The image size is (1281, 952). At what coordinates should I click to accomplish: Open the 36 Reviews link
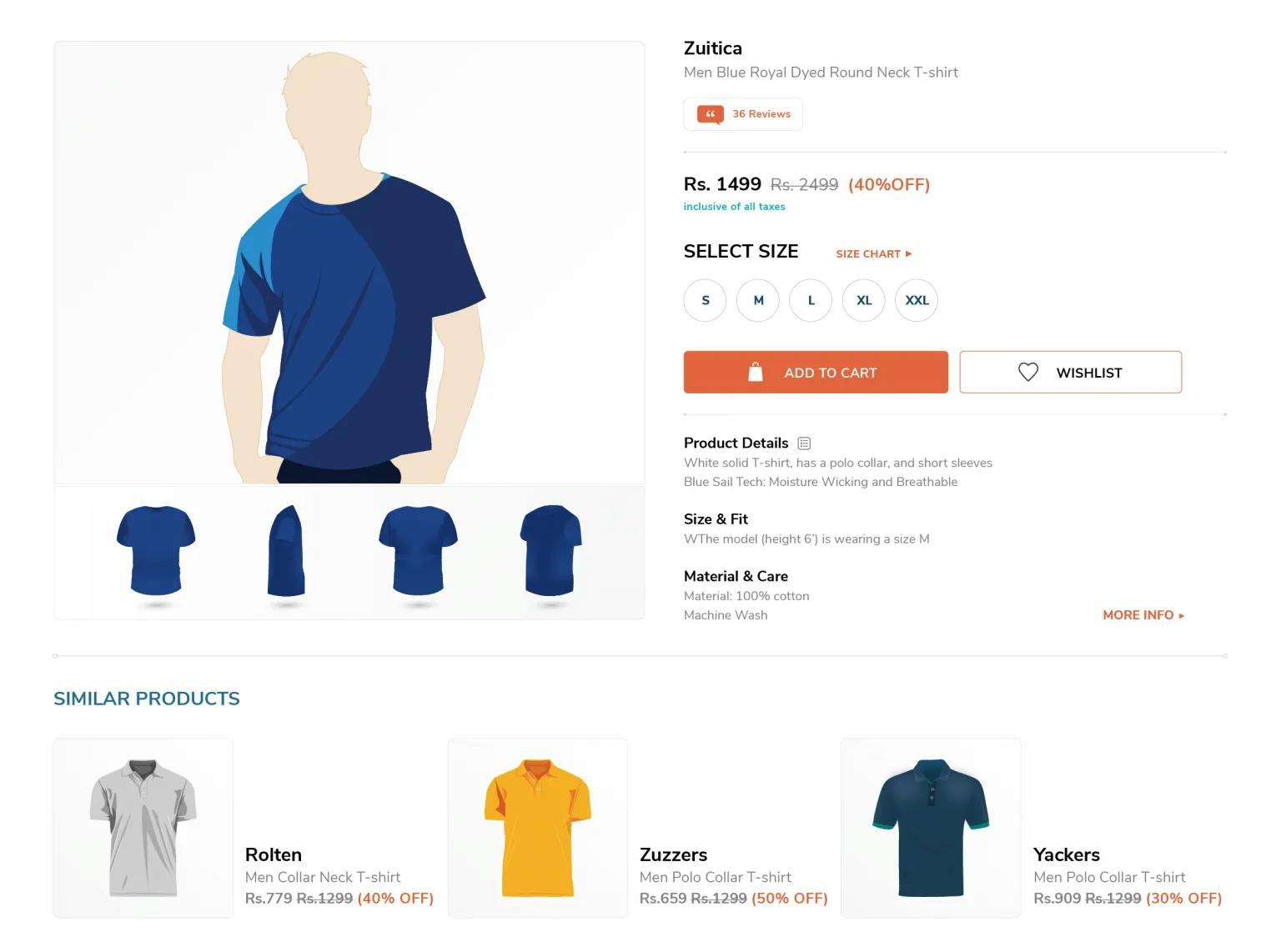(x=743, y=114)
